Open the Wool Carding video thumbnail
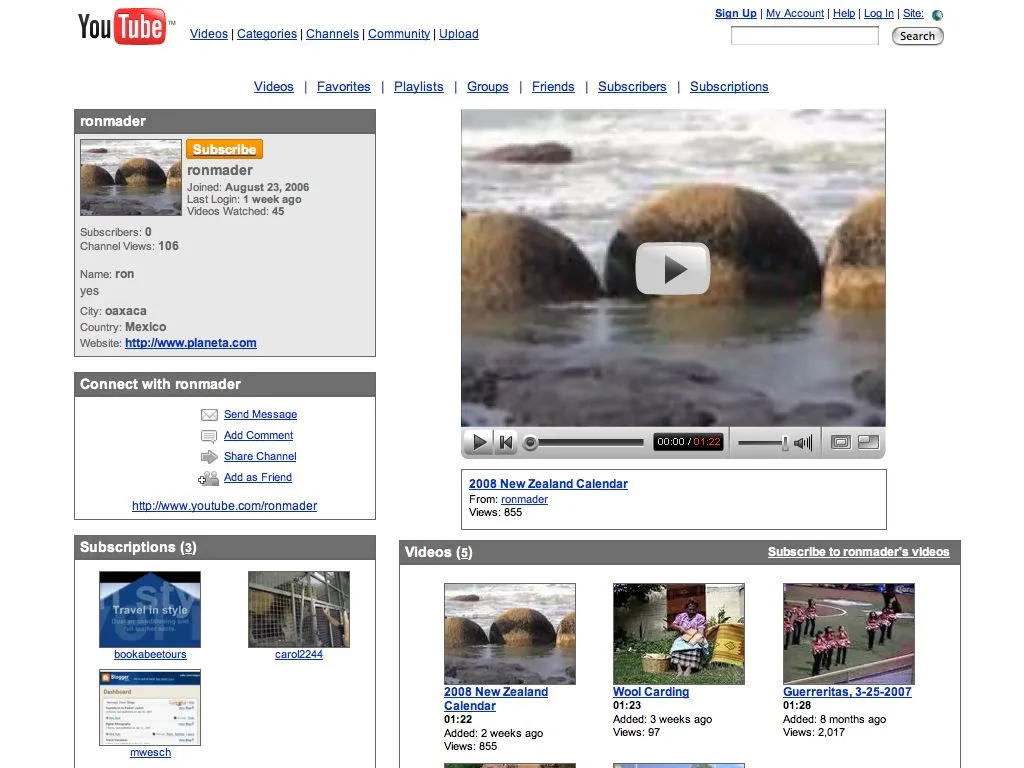The image size is (1024, 768). coord(678,634)
